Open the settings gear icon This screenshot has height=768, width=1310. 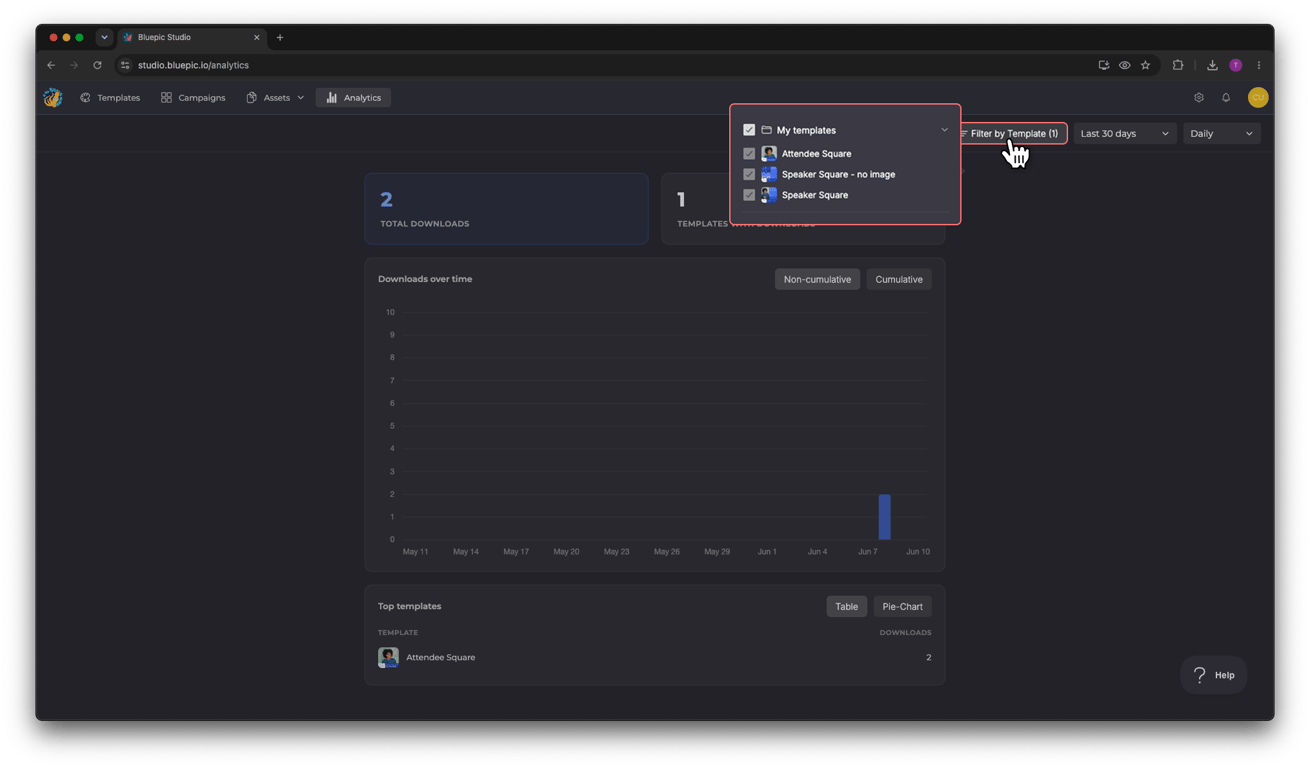(x=1199, y=98)
